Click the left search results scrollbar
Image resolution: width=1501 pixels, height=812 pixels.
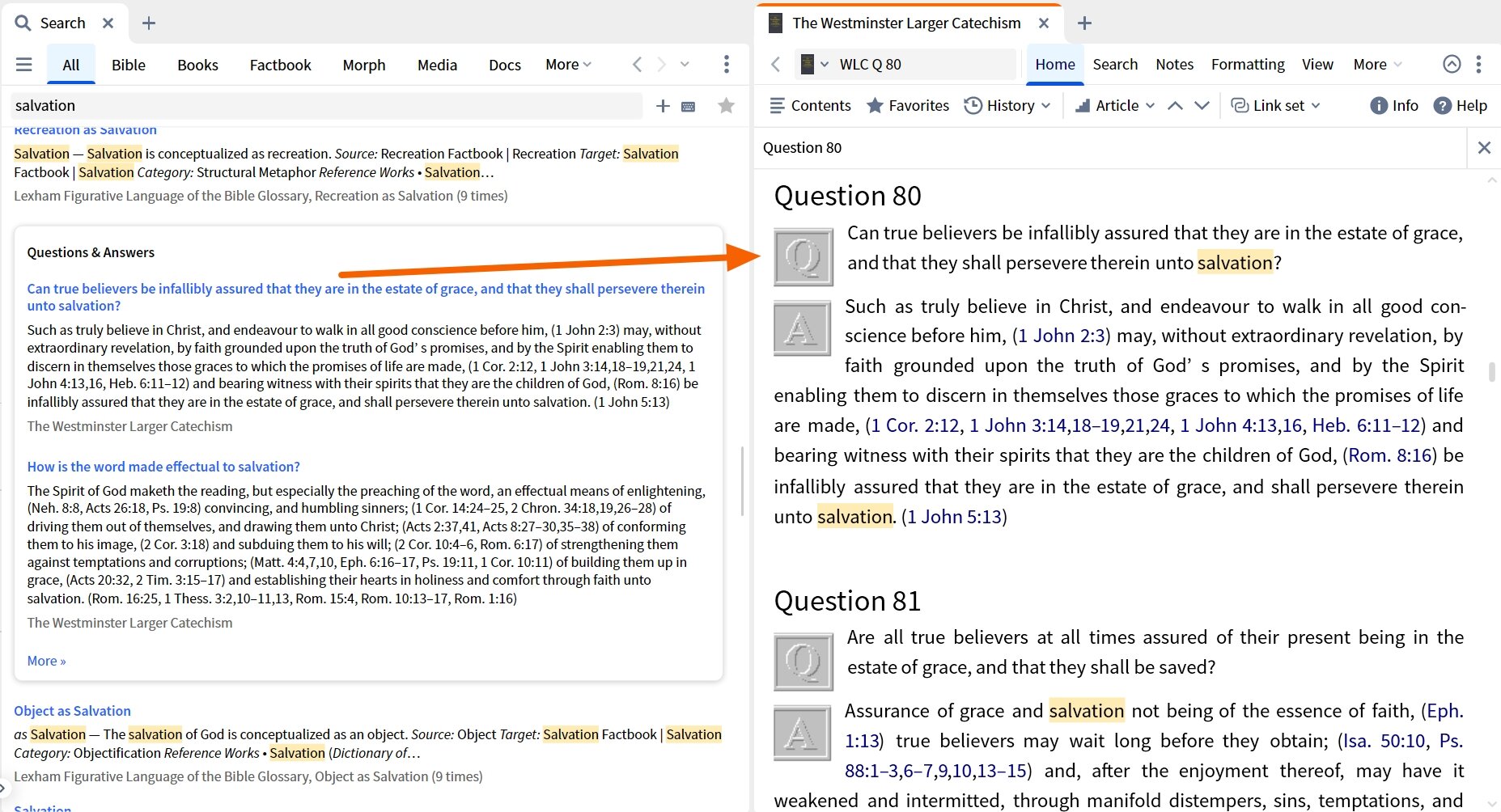[742, 481]
